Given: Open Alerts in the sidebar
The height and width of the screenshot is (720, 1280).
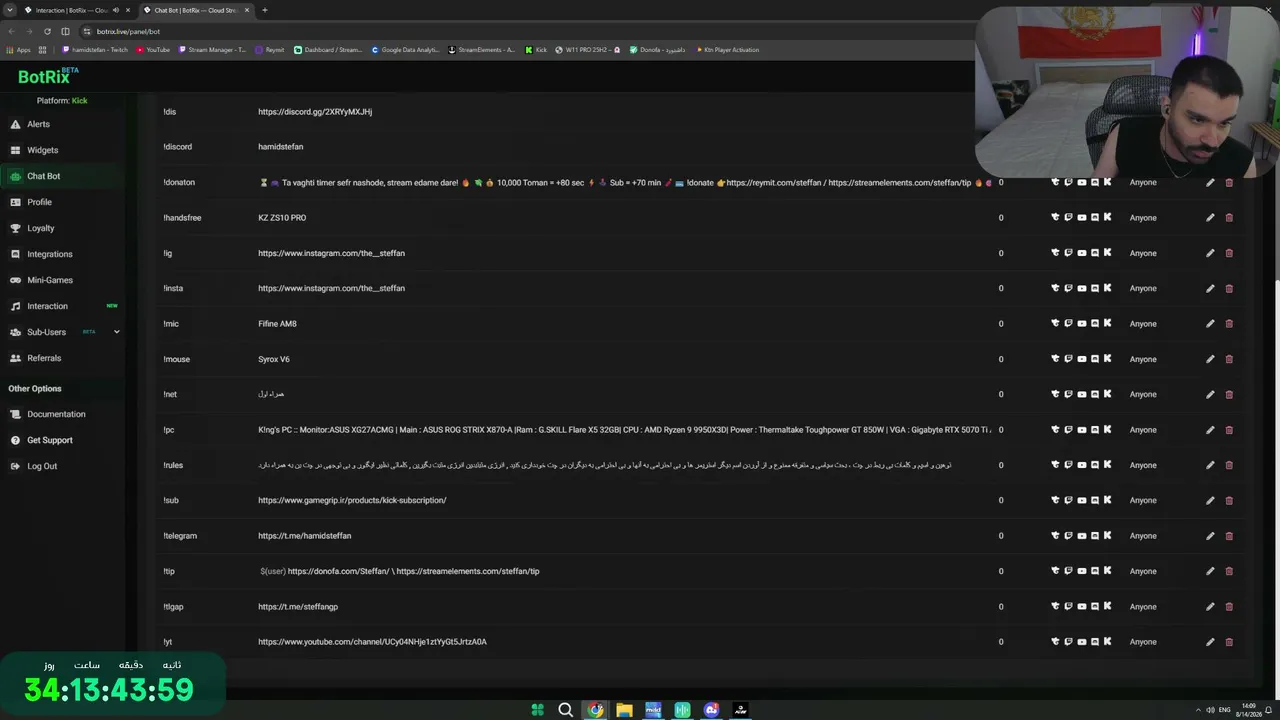Looking at the screenshot, I should [38, 124].
